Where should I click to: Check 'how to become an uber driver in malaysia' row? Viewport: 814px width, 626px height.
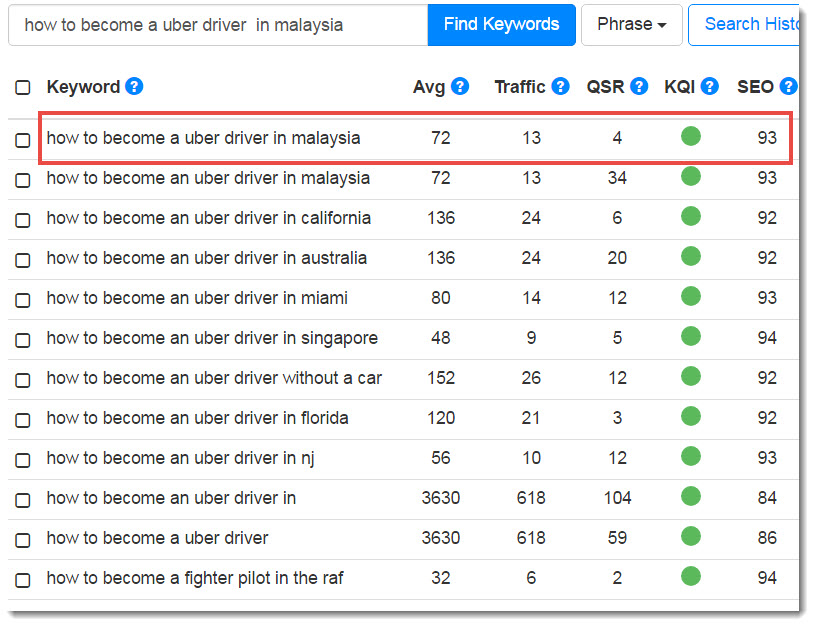coord(23,180)
